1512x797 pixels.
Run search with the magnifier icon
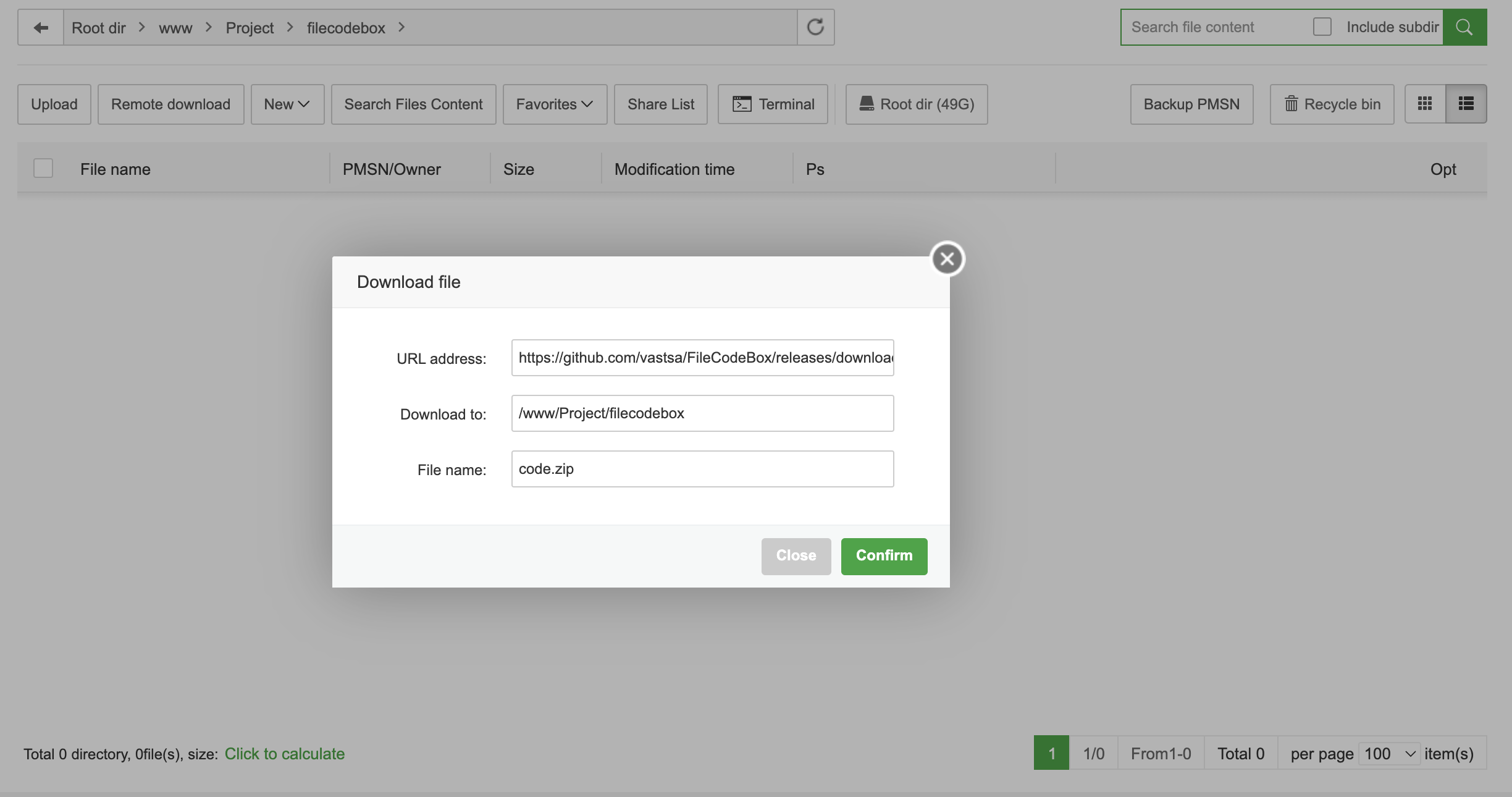pos(1464,27)
